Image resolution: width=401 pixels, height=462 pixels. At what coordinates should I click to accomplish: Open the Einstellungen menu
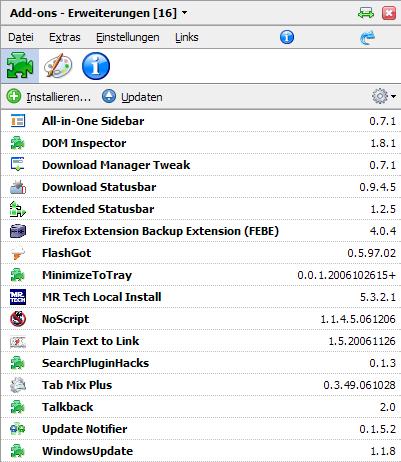click(128, 37)
